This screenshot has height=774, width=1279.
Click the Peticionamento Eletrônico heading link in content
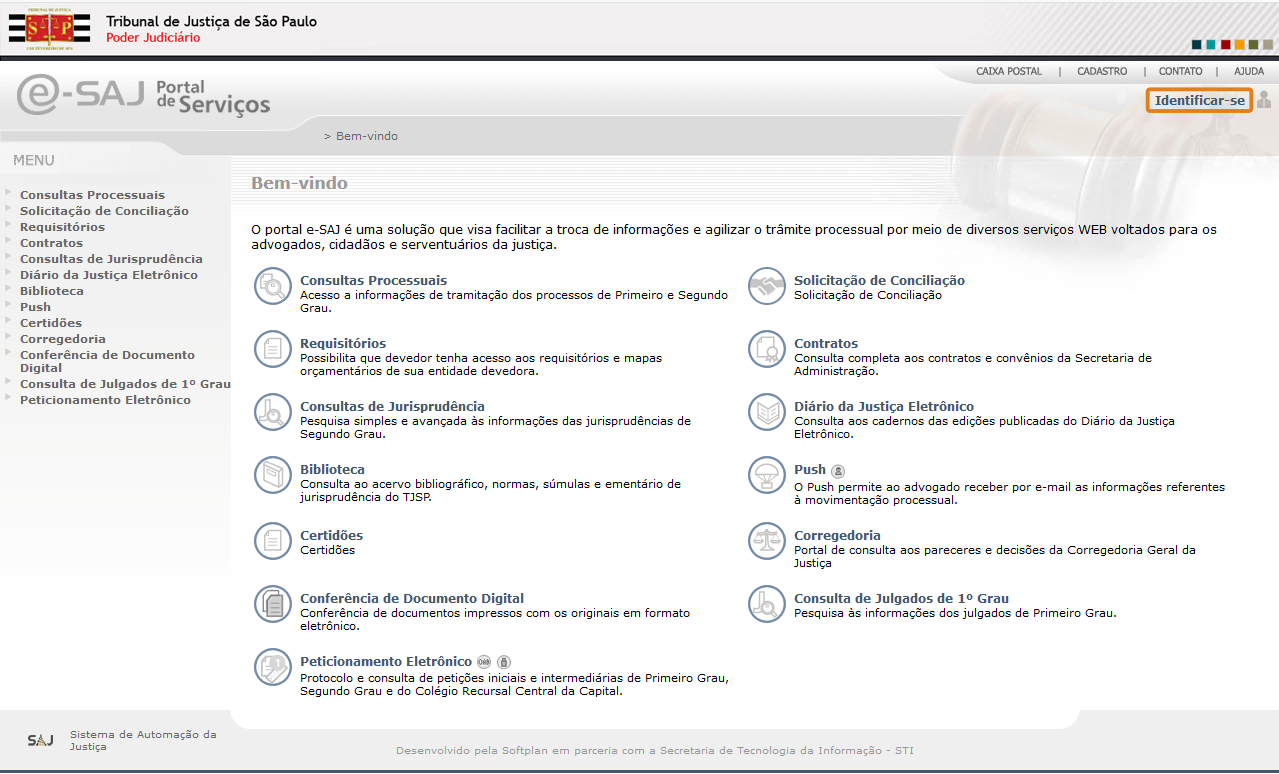[x=386, y=662]
